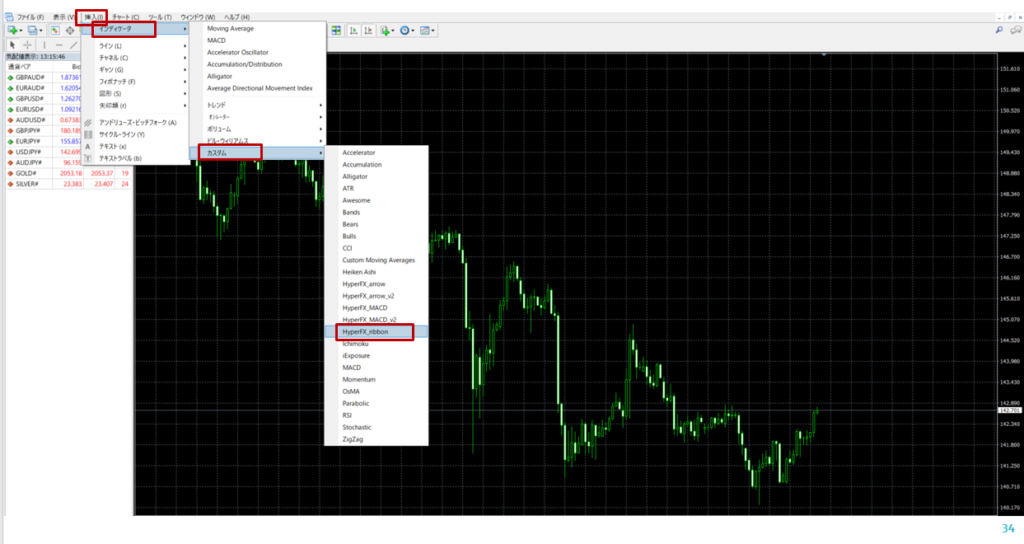
Task: Click the chart templates toolbar icon
Action: click(x=427, y=31)
